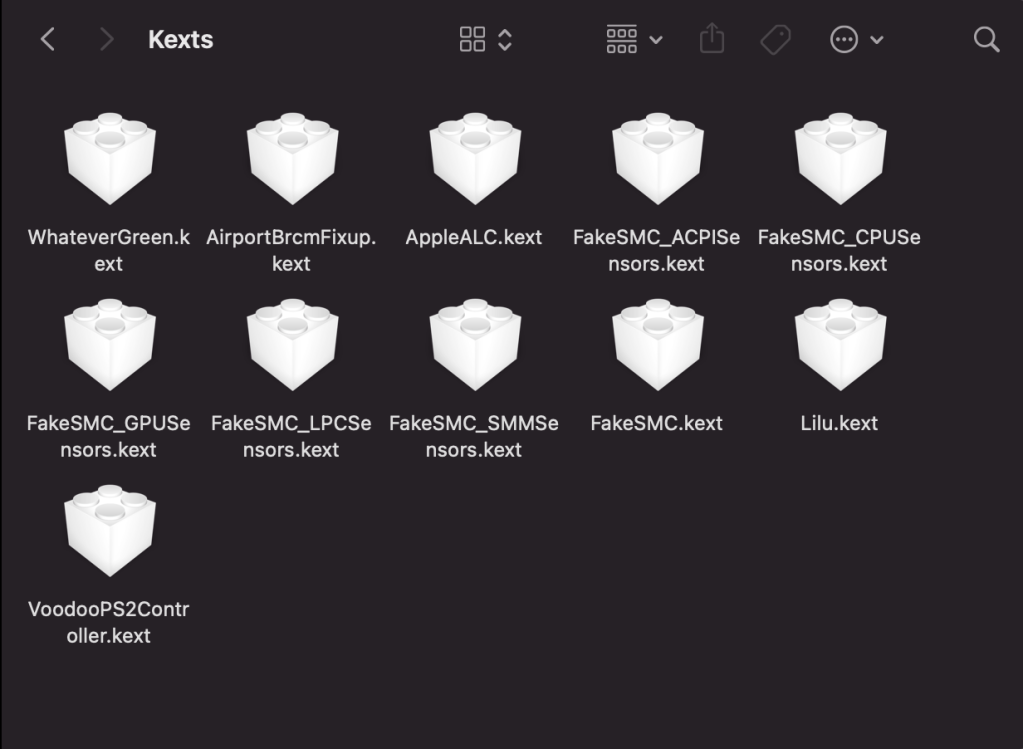Select the AirportBrcmFixup.kext file icon
The width and height of the screenshot is (1023, 749).
(291, 159)
